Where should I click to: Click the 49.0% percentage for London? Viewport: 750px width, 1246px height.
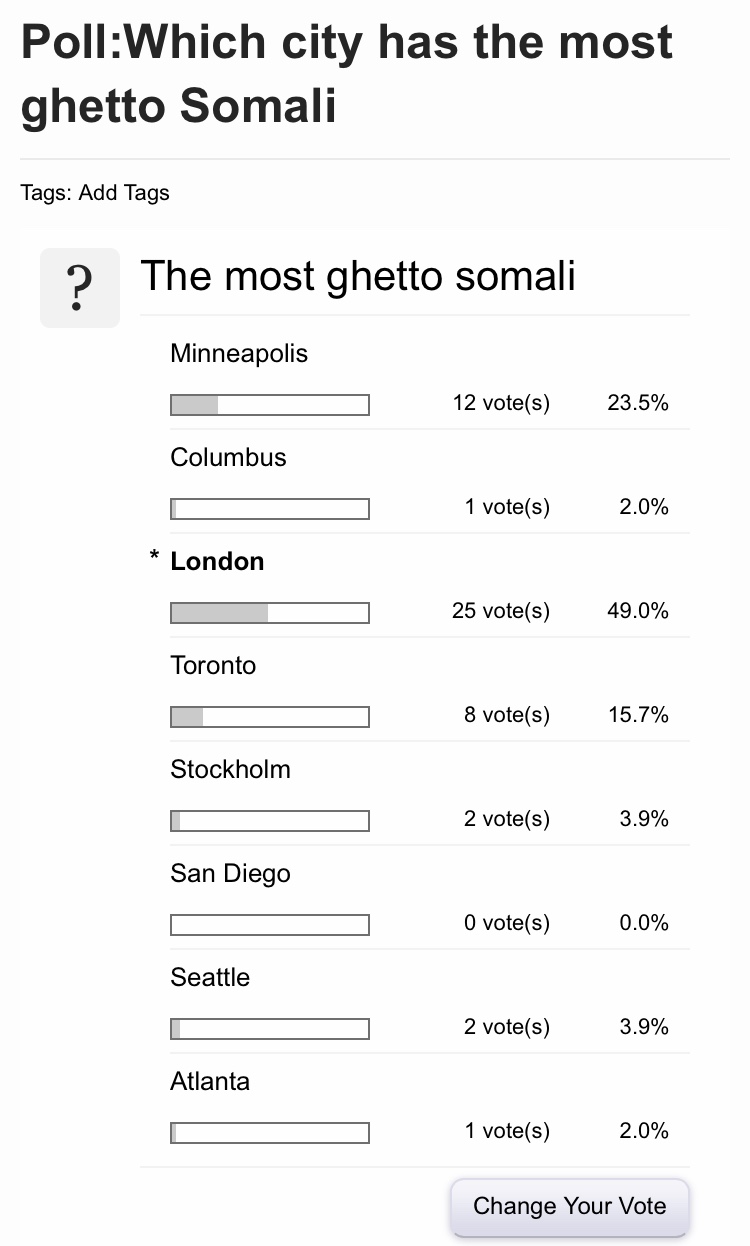point(638,611)
